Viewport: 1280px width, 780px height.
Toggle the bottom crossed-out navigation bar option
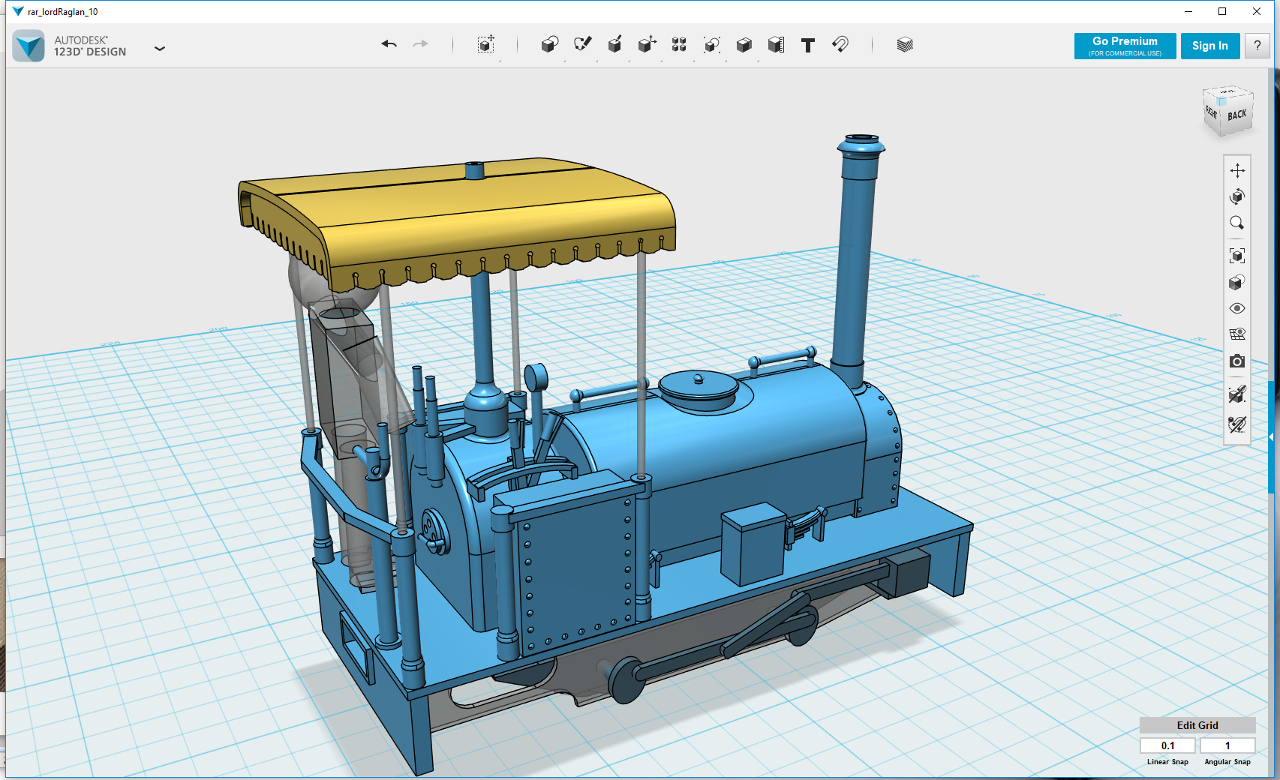pyautogui.click(x=1237, y=424)
